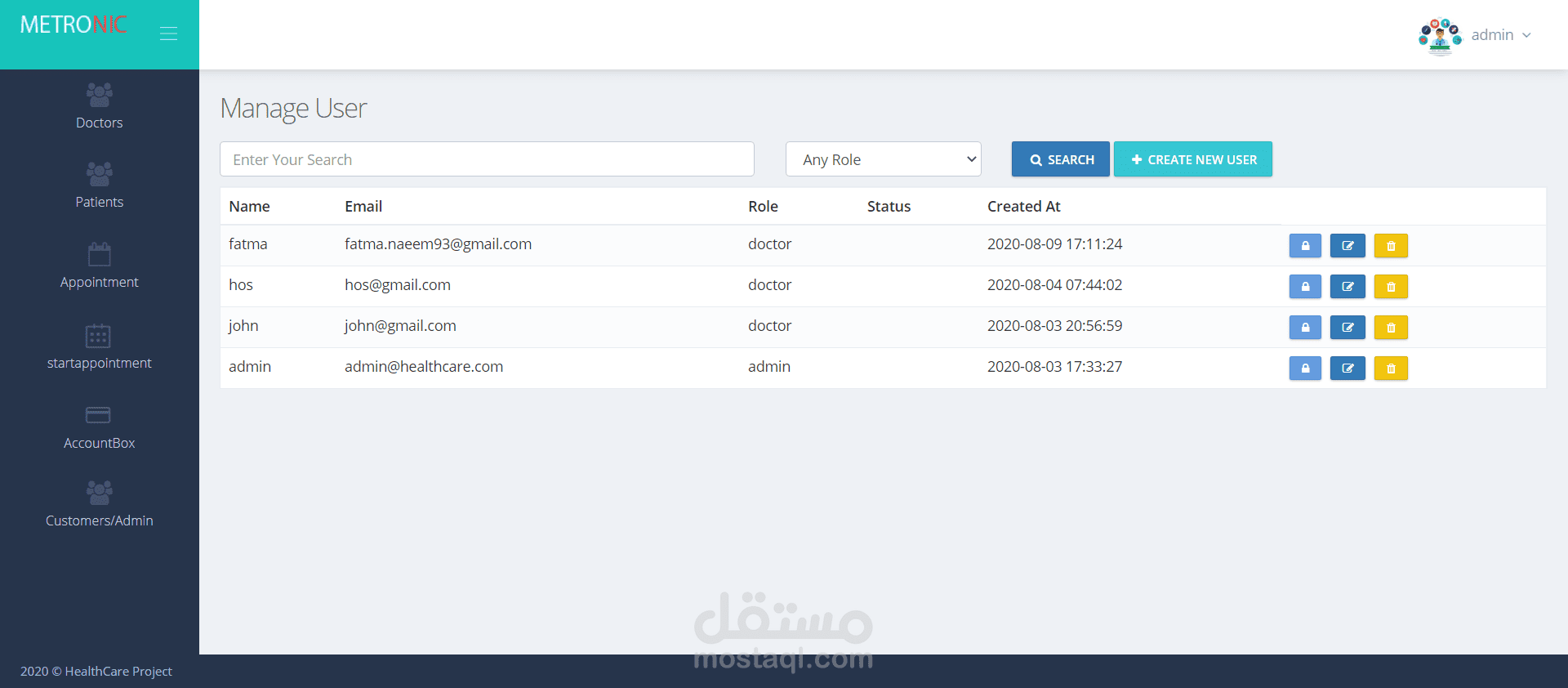Click the trash icon for hos

pos(1391,287)
